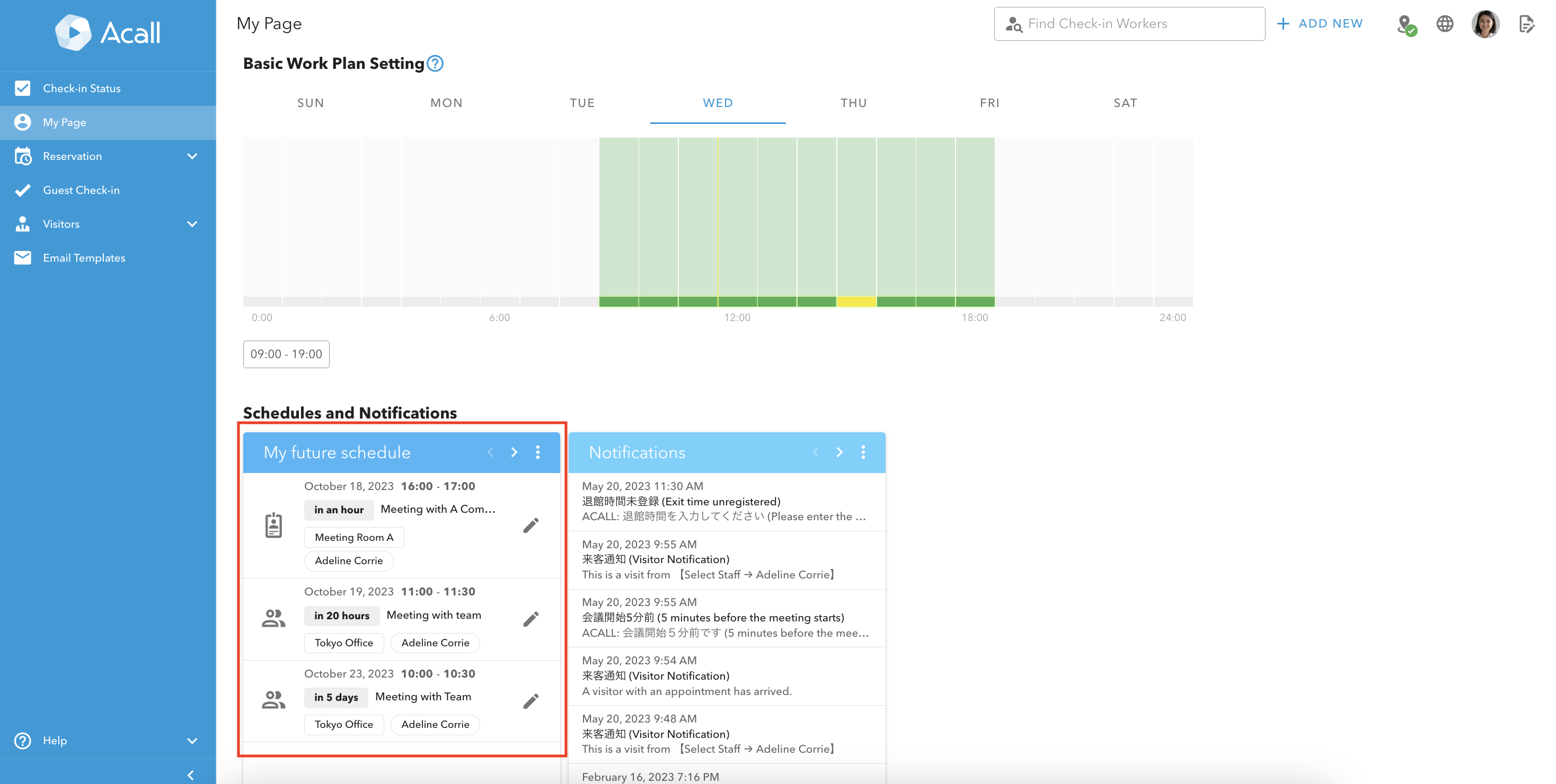This screenshot has width=1556, height=784.
Task: Collapse the sidebar with bottom arrow
Action: click(x=190, y=775)
